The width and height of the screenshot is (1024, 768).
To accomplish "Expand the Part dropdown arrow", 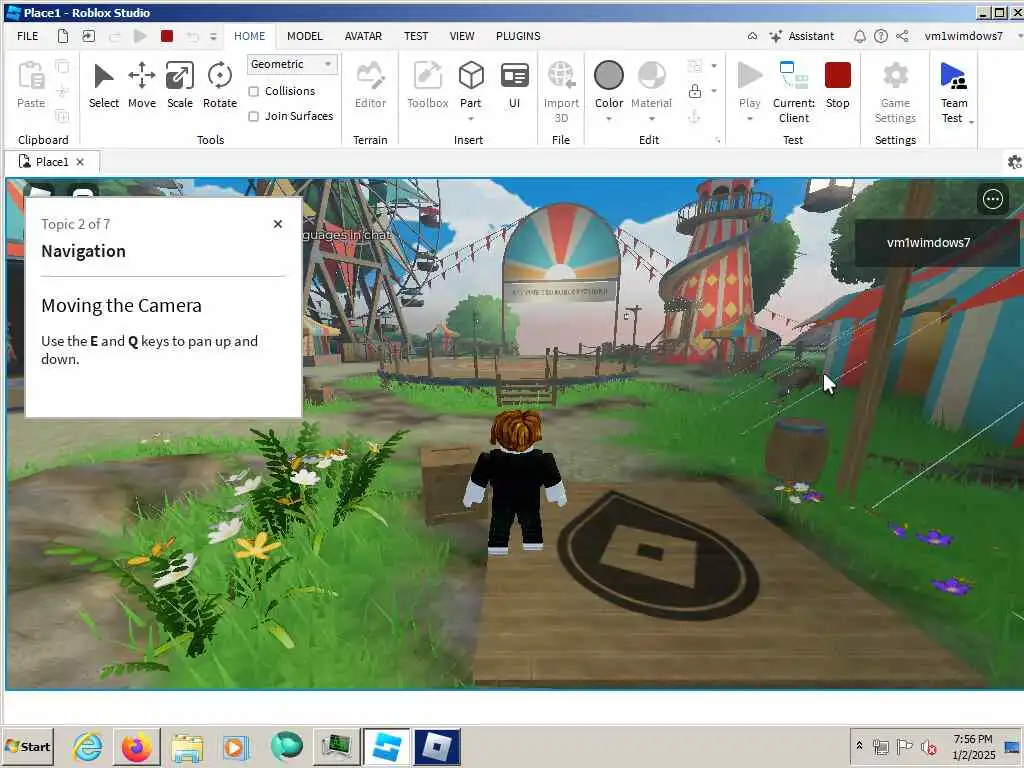I will (470, 119).
